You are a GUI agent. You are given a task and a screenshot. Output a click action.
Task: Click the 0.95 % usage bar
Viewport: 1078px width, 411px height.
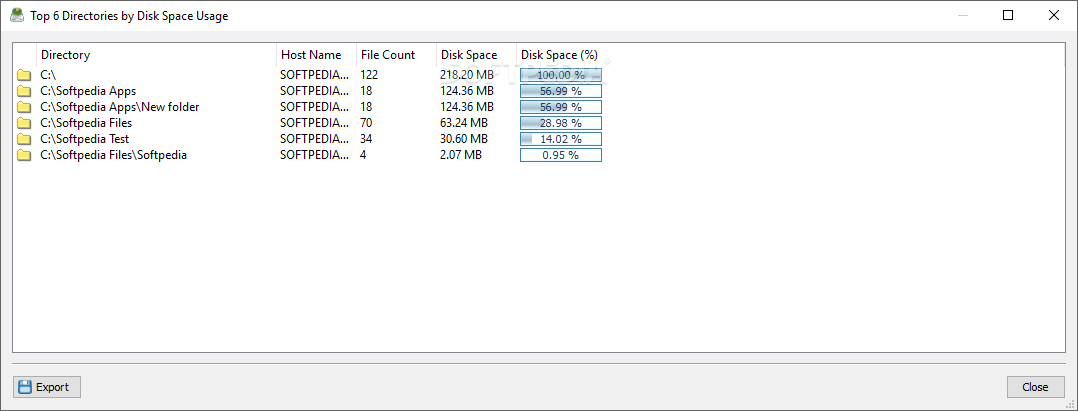click(x=561, y=155)
